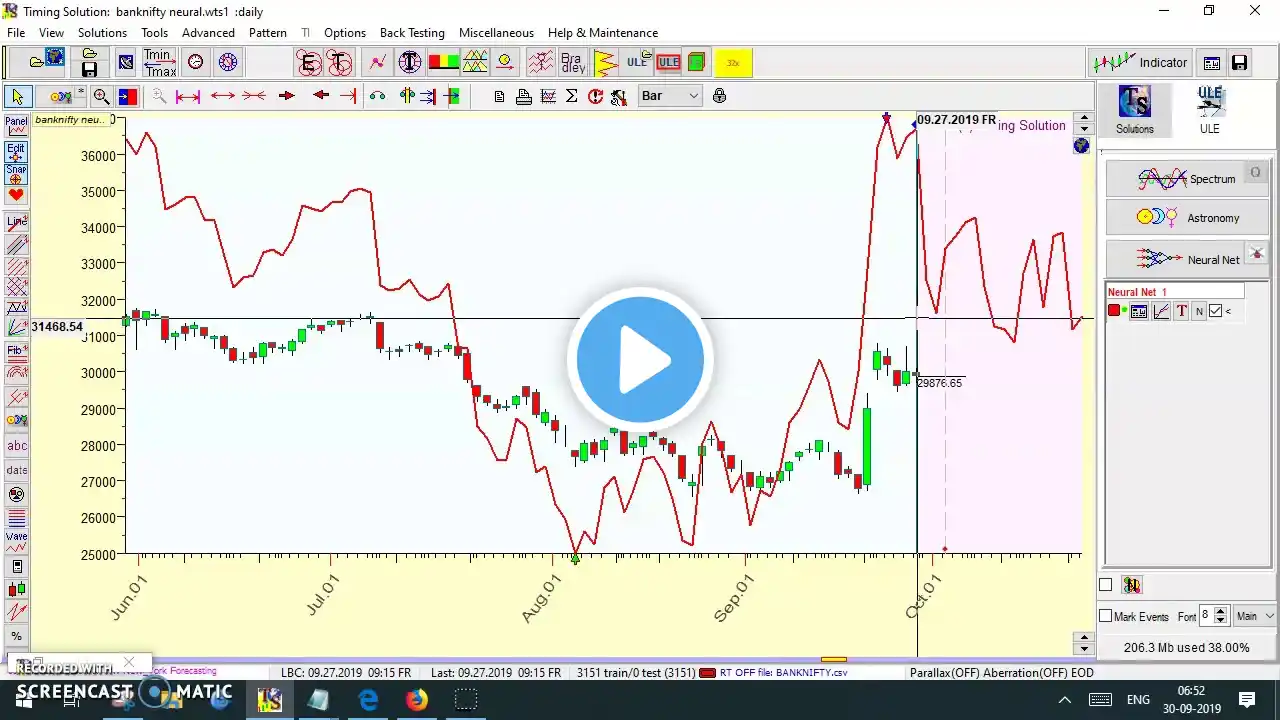Click the Bradley indicator icon

coord(572,62)
